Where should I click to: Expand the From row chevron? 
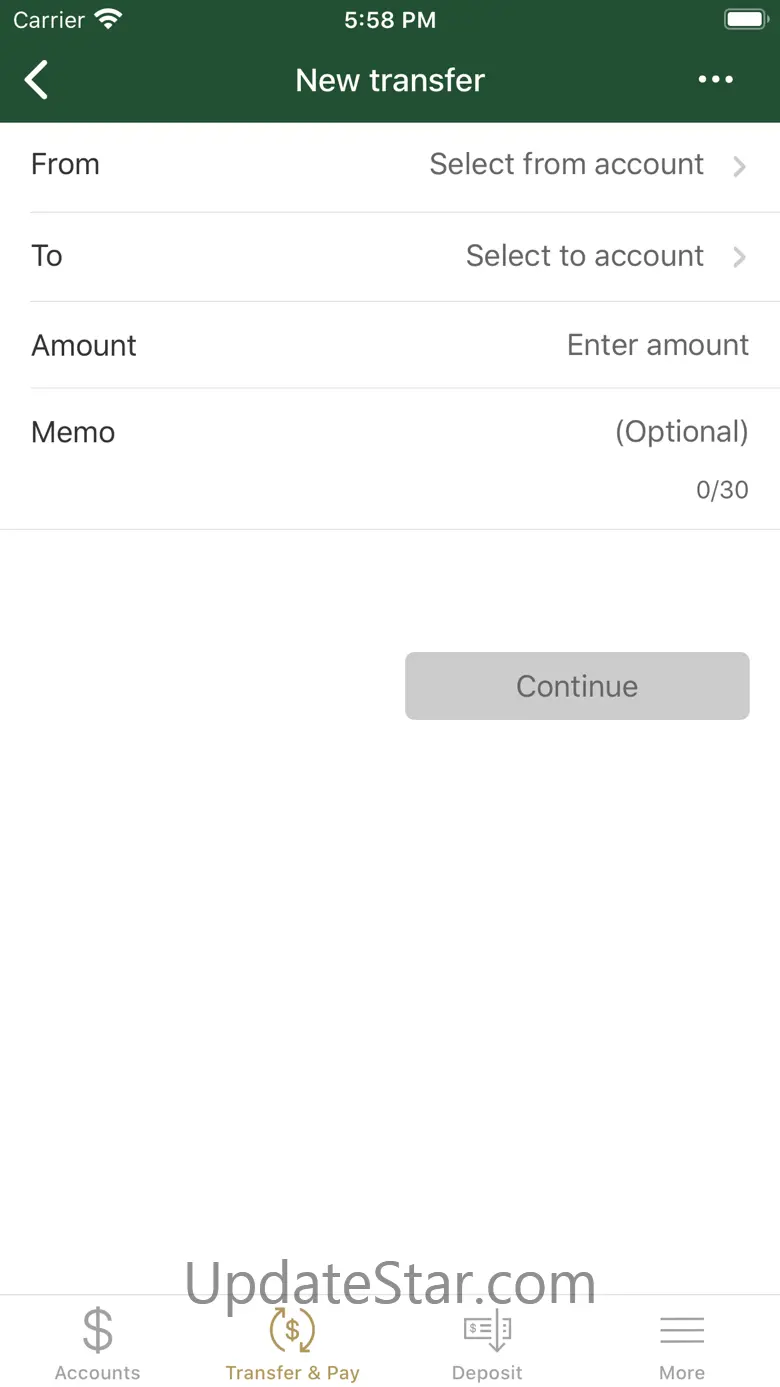(x=740, y=166)
